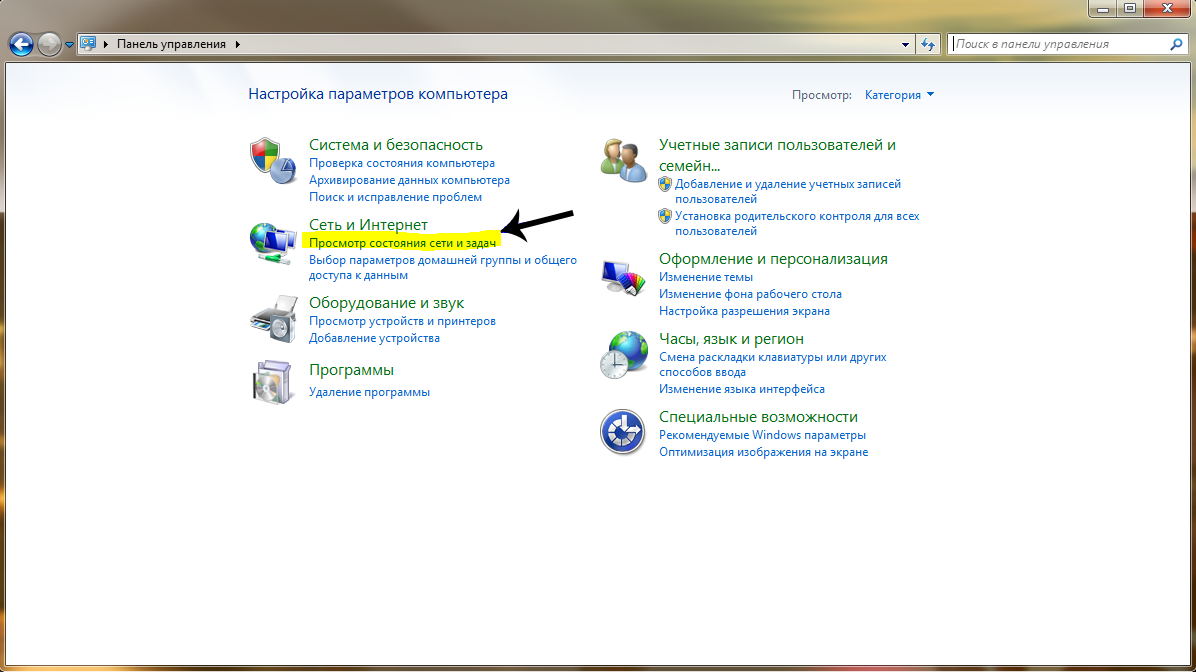Expand the address bar history dropdown
This screenshot has width=1196, height=672.
point(905,44)
